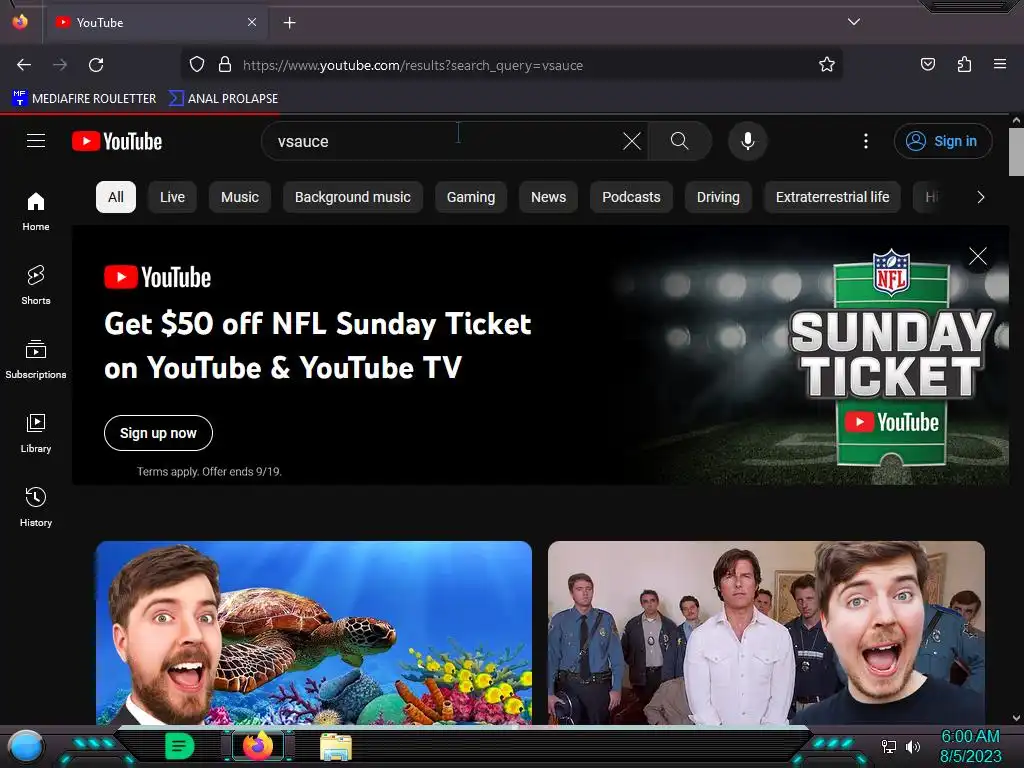The height and width of the screenshot is (768, 1024).
Task: Dismiss the NFL Sunday Ticket banner
Action: pos(978,256)
